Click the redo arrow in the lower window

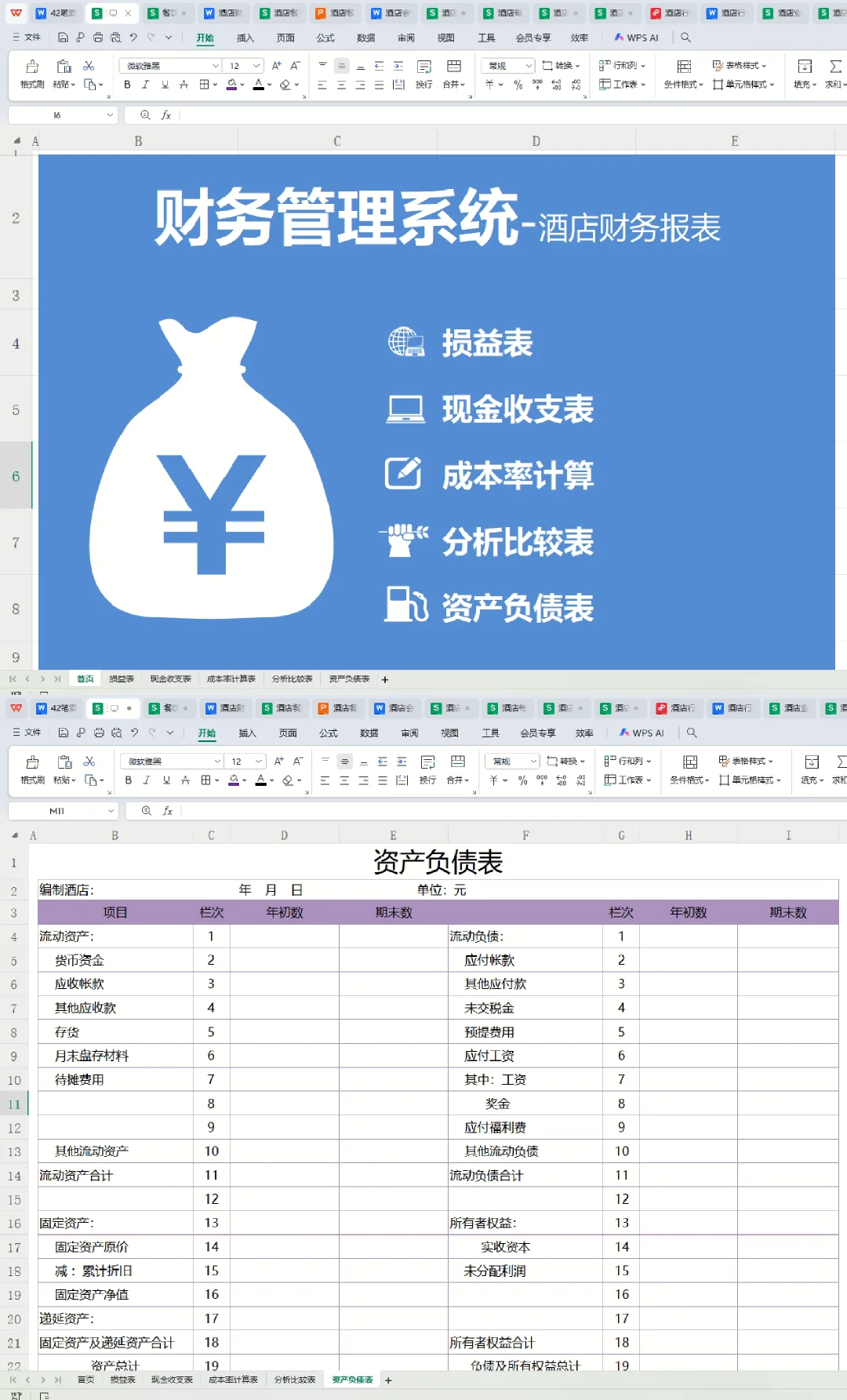point(152,733)
